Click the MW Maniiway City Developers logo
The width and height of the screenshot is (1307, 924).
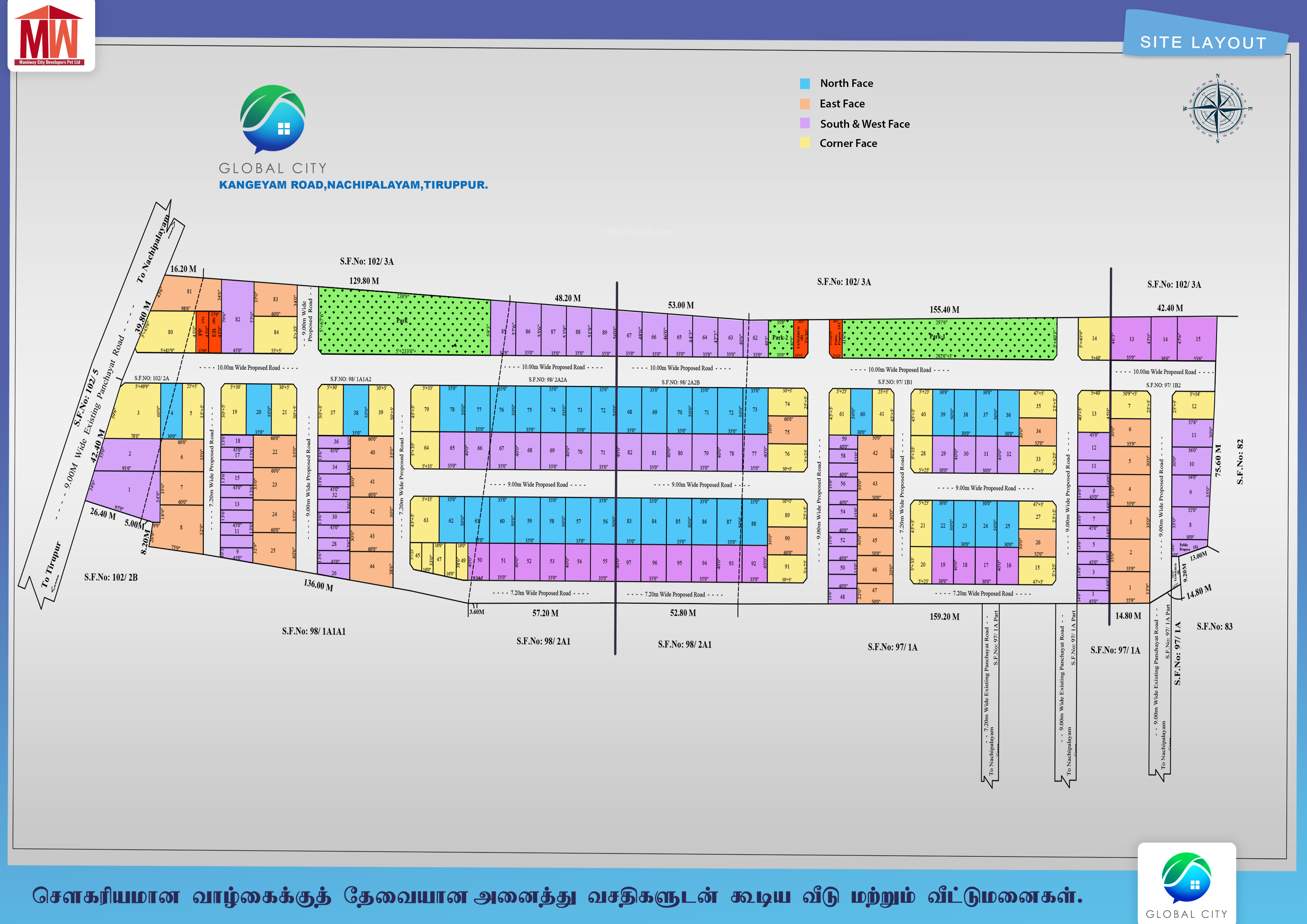(50, 35)
